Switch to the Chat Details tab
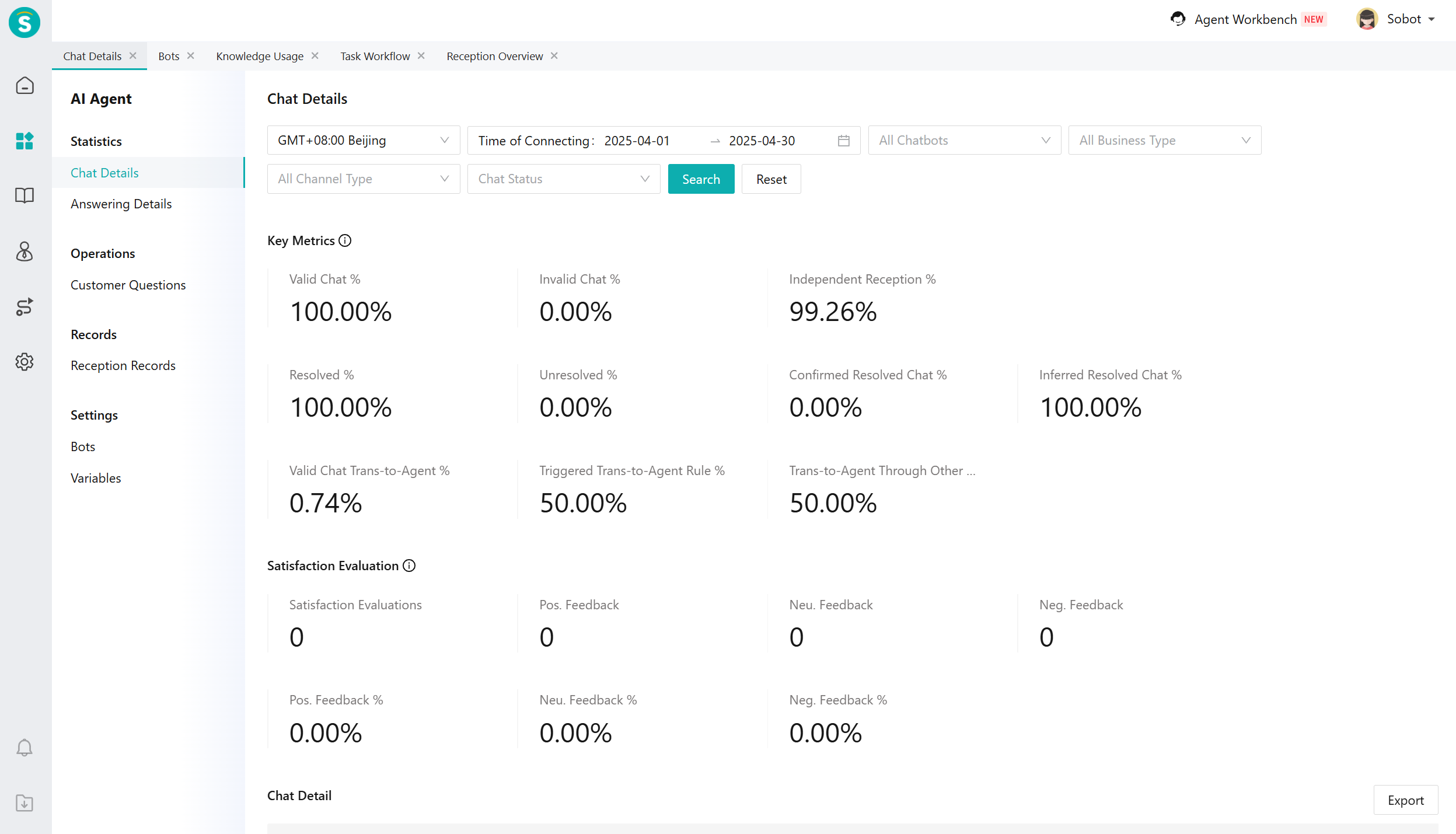The height and width of the screenshot is (834, 1456). (92, 56)
